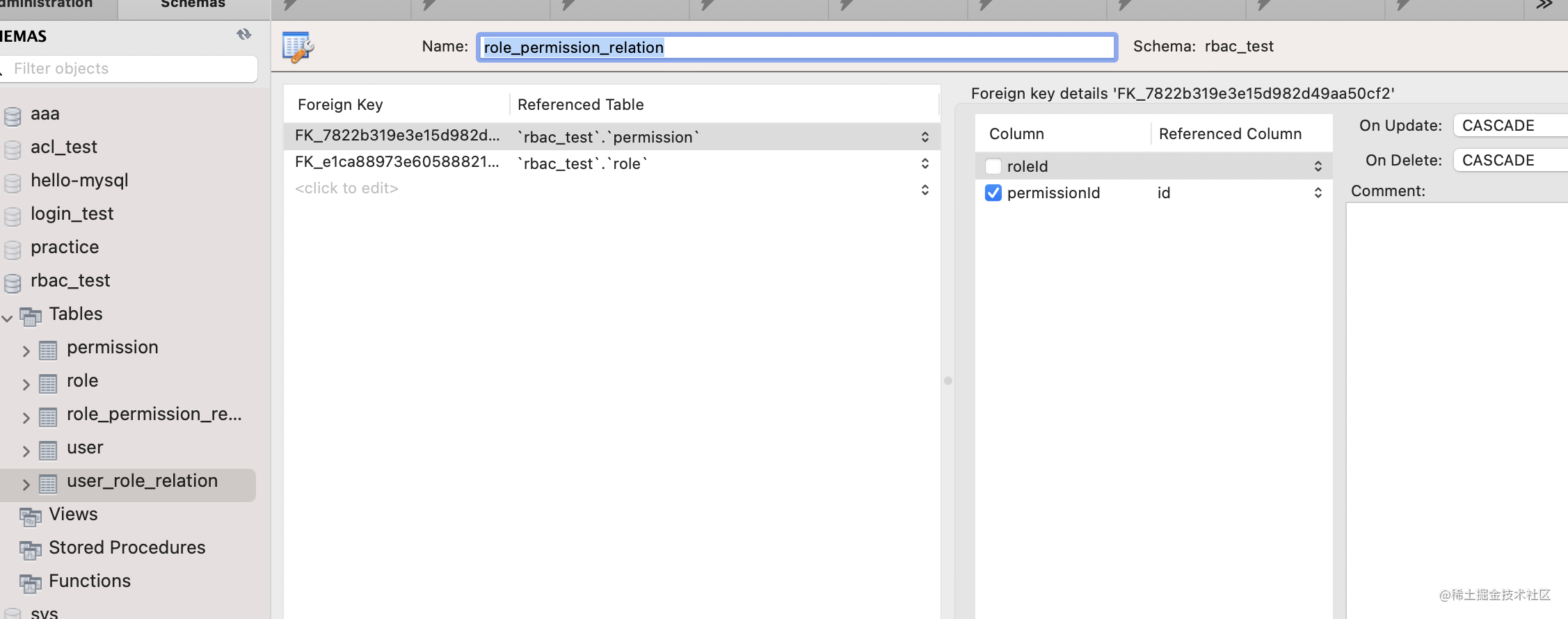Viewport: 1568px width, 619px height.
Task: Collapse the Tables tree node
Action: pos(8,318)
